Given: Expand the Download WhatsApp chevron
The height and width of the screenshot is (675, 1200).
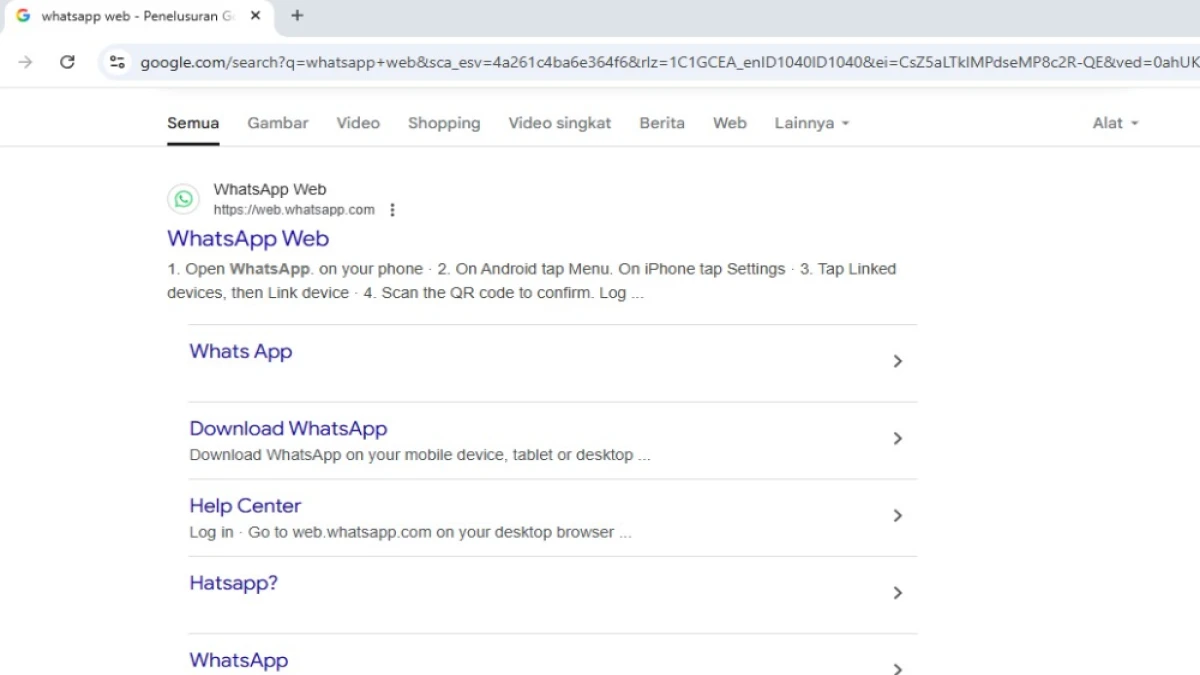Looking at the screenshot, I should (x=897, y=438).
